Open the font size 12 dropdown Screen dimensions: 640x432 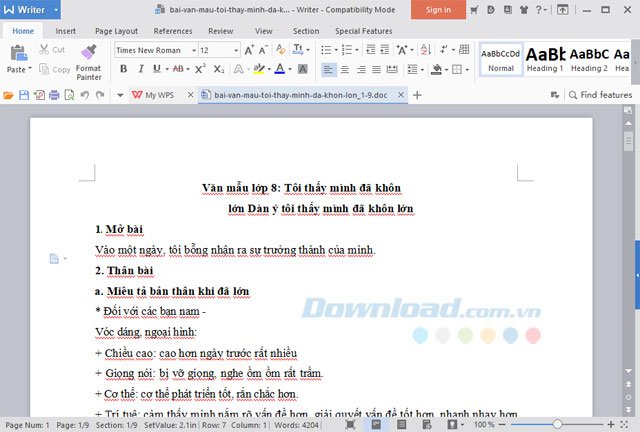[x=236, y=50]
